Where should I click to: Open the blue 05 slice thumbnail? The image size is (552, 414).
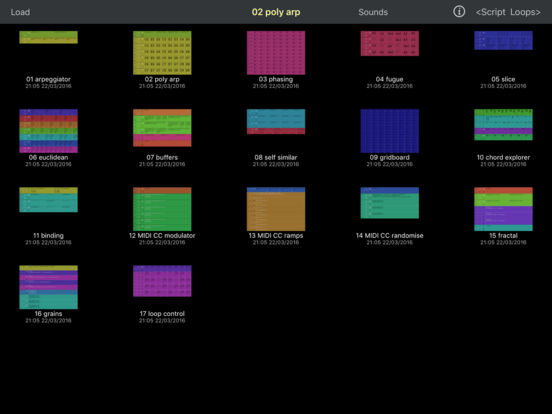click(x=503, y=40)
